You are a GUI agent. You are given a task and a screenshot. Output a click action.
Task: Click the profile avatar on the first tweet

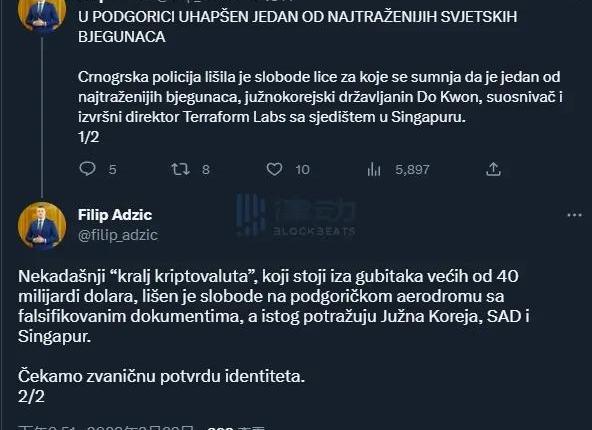pos(42,15)
